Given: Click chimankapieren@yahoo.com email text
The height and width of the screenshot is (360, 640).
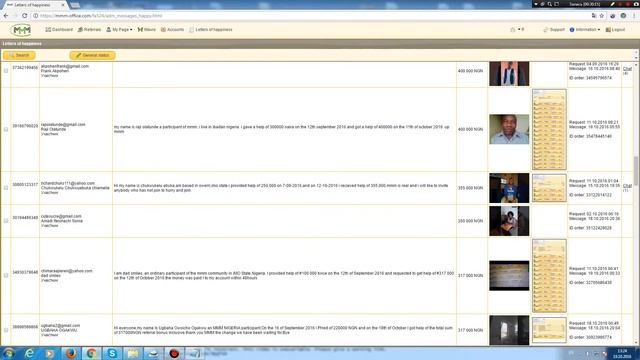Looking at the screenshot, I should click(67, 271).
